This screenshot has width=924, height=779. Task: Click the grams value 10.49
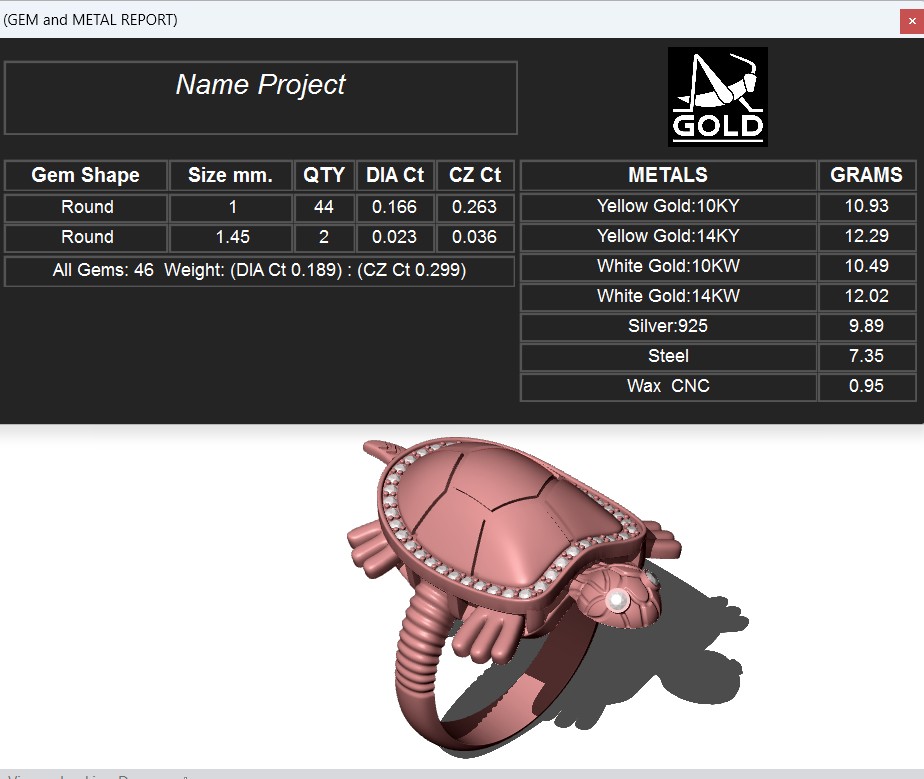[x=867, y=266]
